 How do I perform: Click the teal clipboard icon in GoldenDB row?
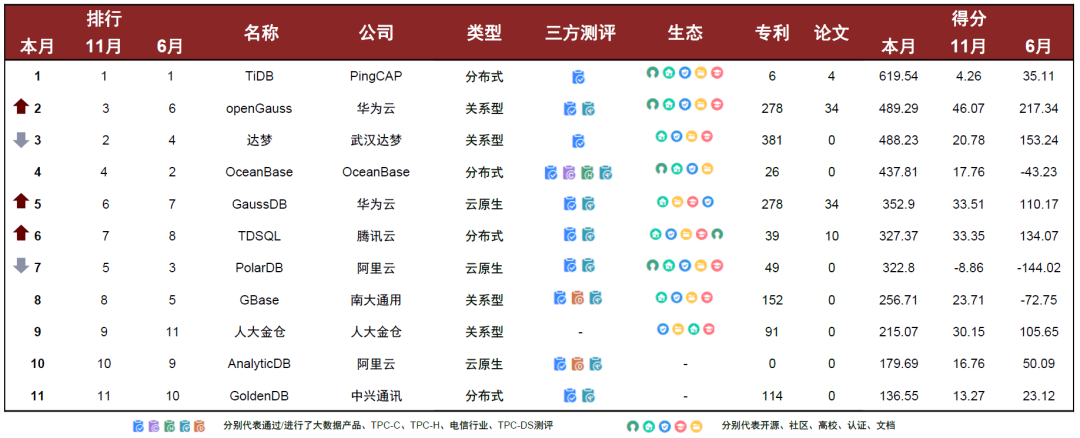click(588, 395)
